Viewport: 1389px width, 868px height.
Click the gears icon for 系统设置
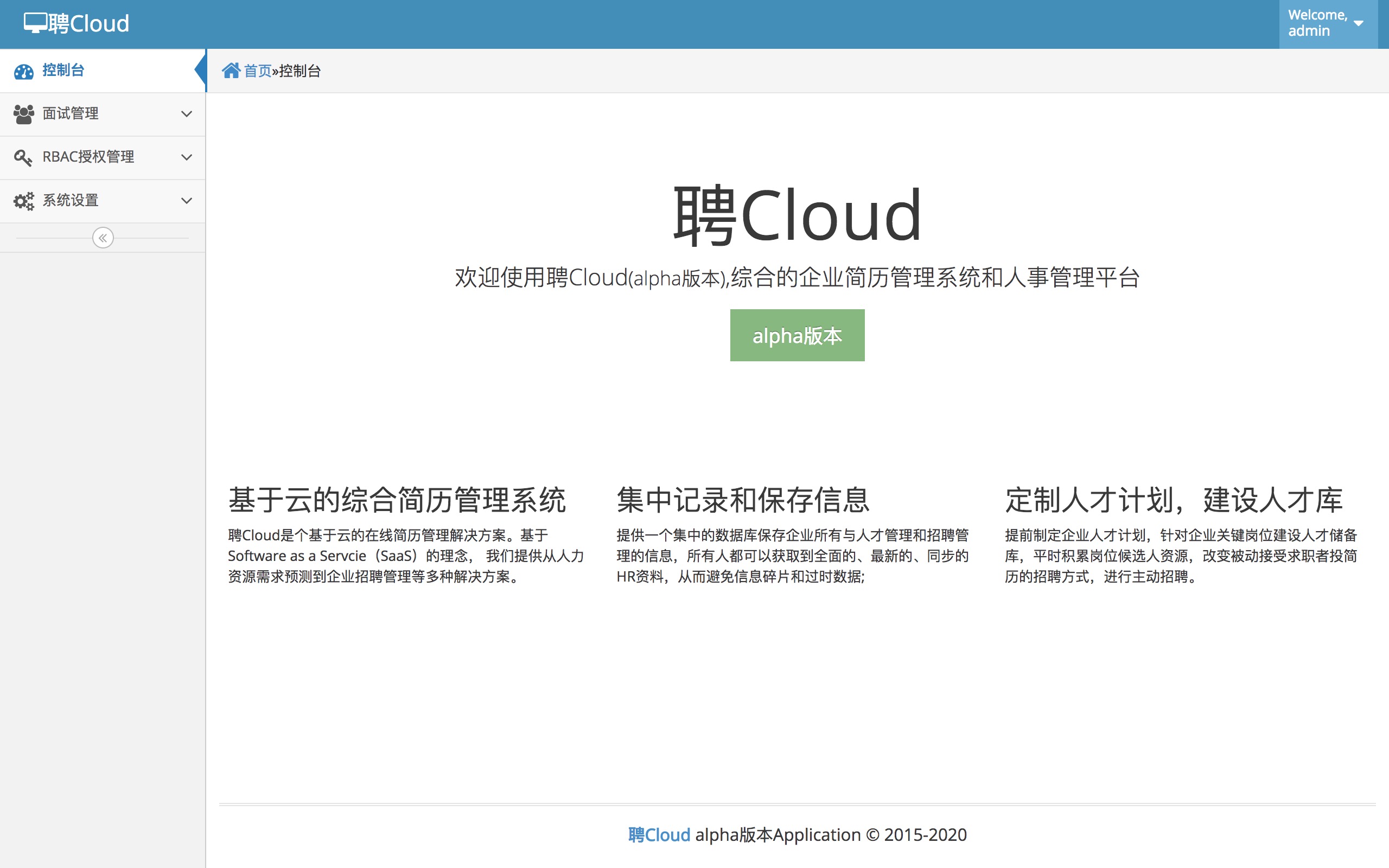tap(23, 201)
